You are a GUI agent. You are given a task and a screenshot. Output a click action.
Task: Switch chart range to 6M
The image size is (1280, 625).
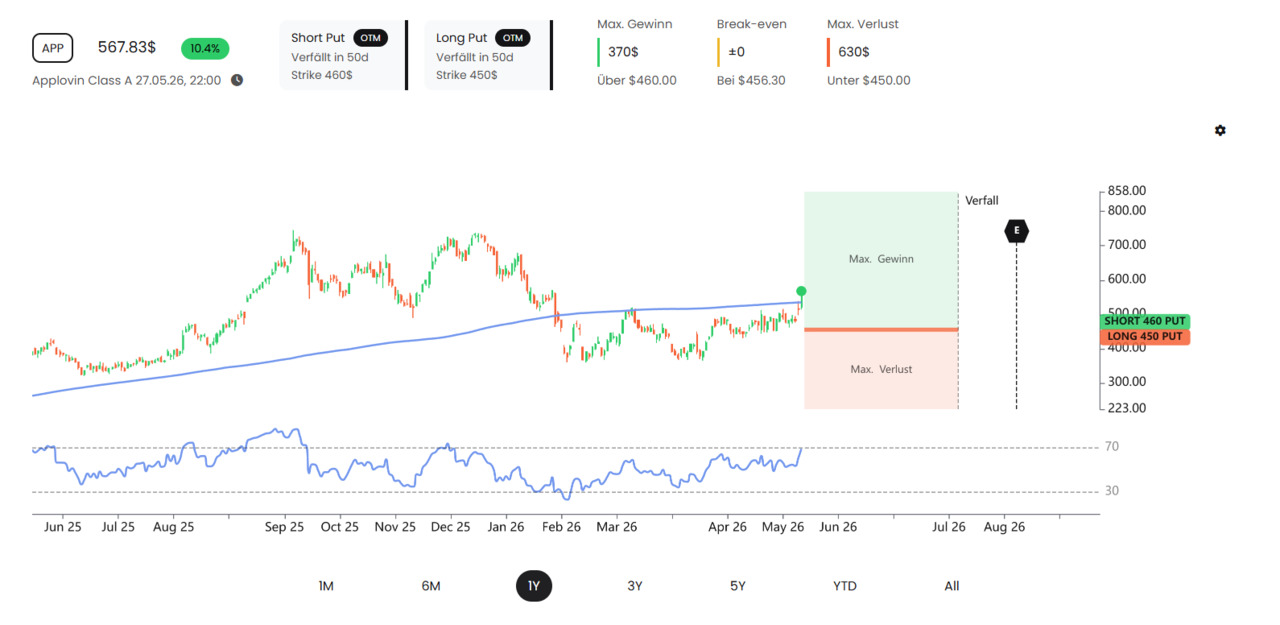[x=431, y=586]
